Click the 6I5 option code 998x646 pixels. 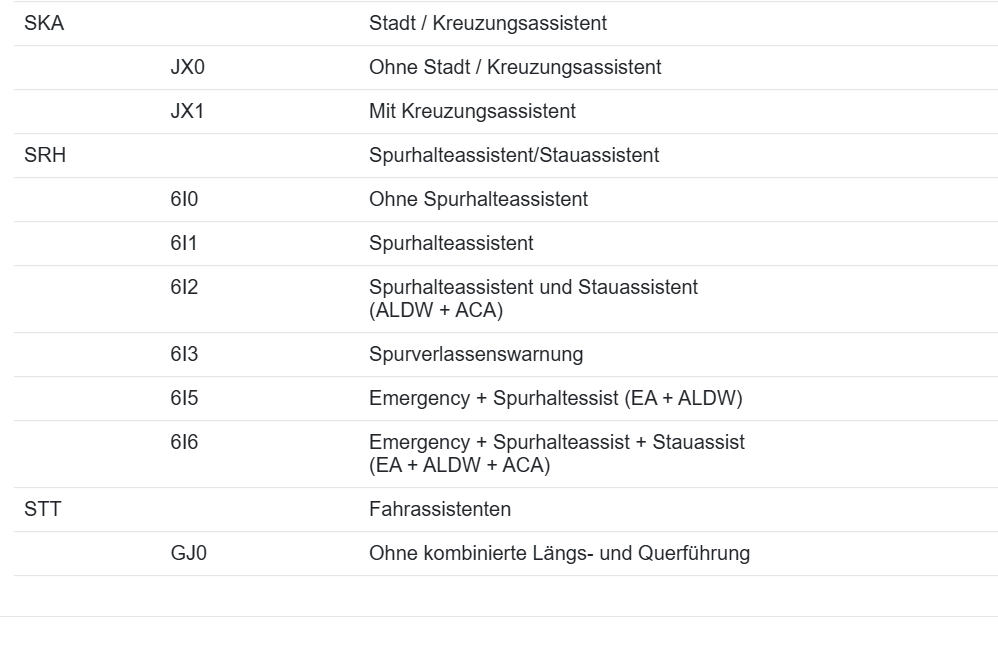click(184, 399)
